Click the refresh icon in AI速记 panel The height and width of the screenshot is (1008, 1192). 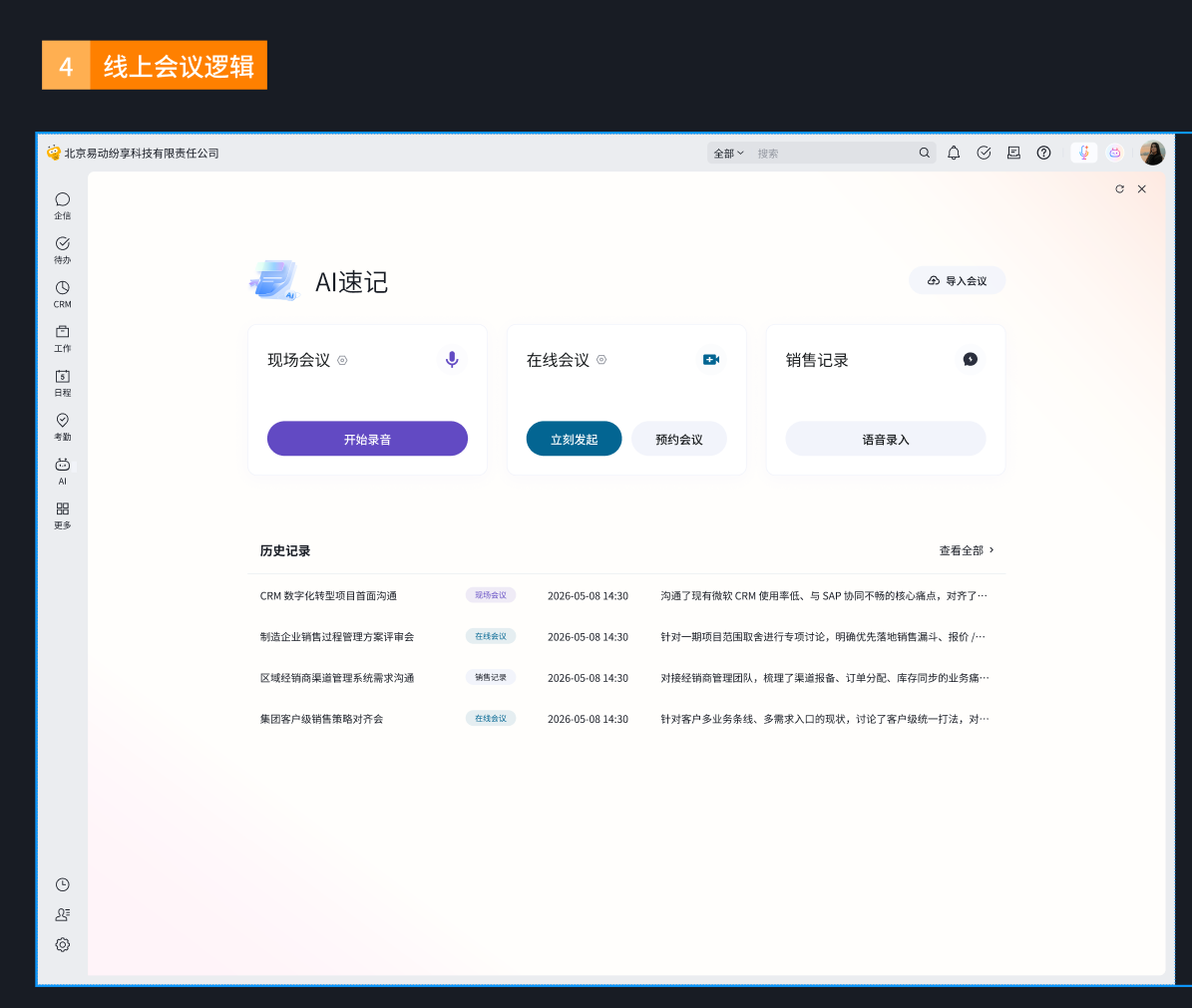[x=1119, y=189]
